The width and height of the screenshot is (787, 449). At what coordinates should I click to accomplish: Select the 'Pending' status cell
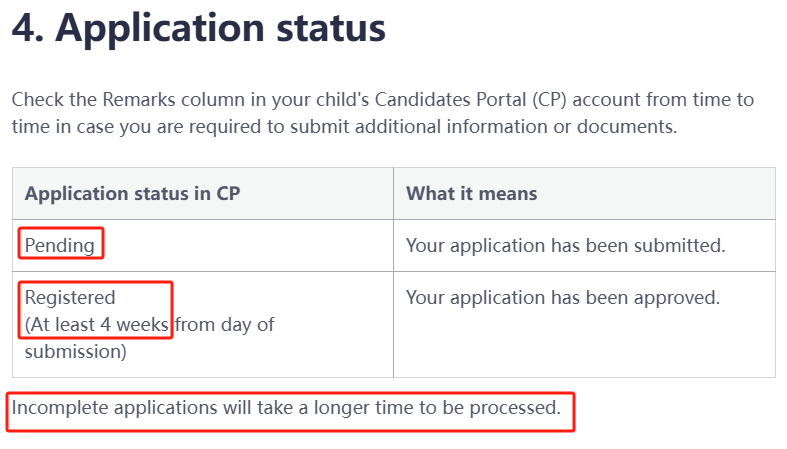(203, 245)
